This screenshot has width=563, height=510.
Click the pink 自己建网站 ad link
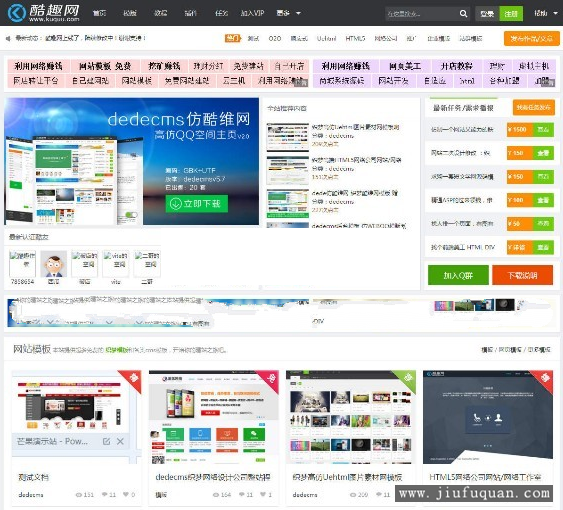pyautogui.click(x=90, y=80)
